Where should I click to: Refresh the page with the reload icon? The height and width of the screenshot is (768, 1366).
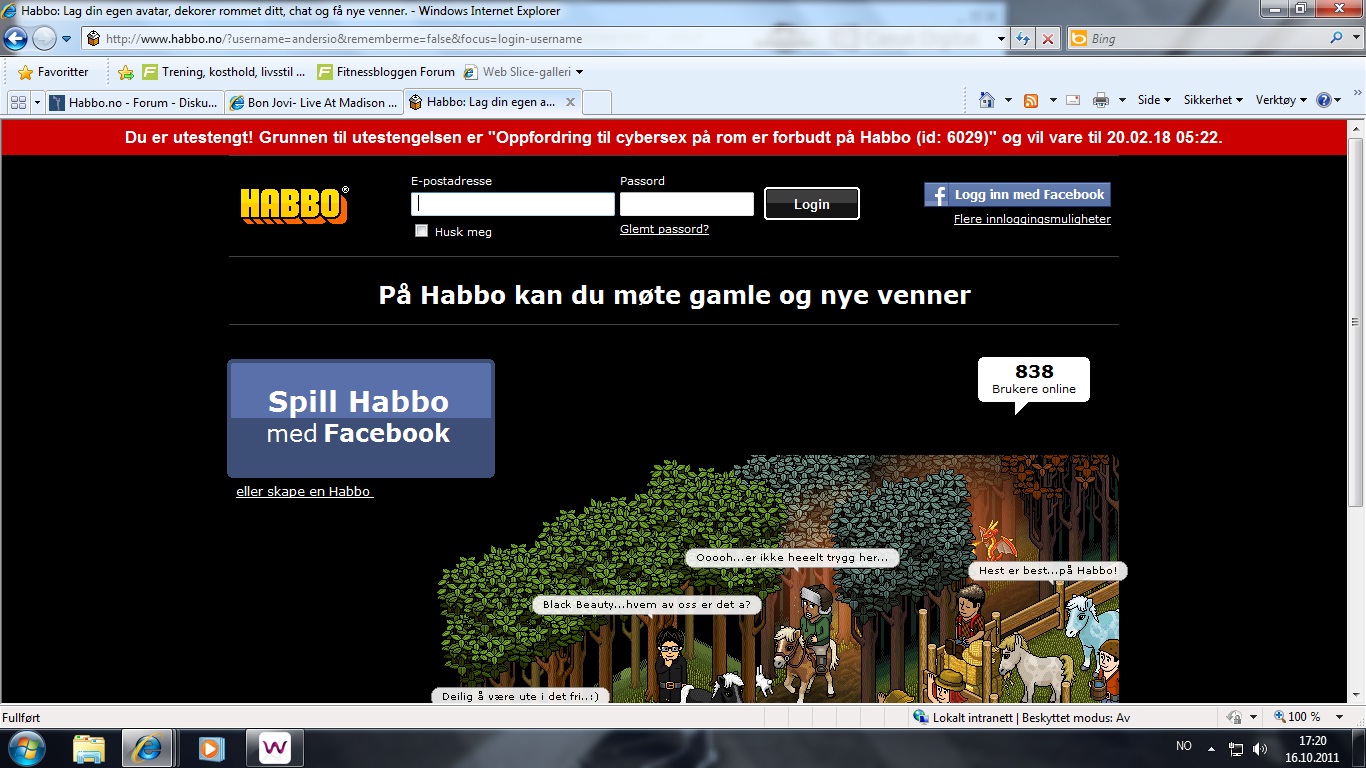click(1023, 39)
